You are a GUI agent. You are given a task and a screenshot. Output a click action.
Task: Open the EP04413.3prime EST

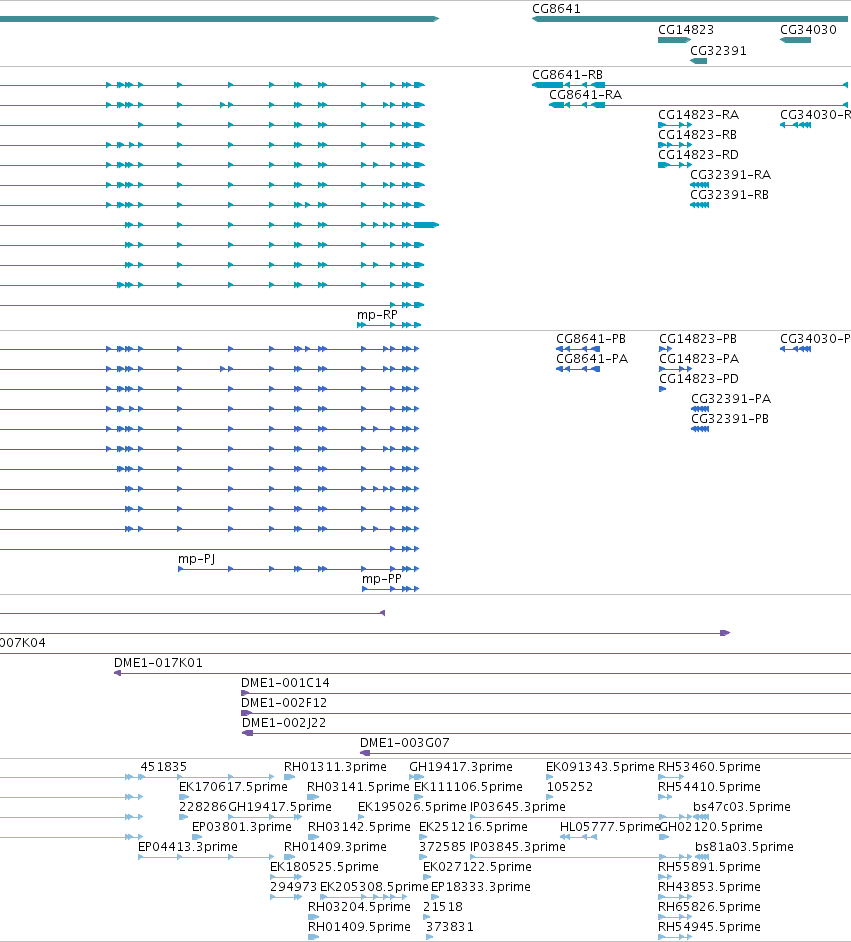coord(206,857)
